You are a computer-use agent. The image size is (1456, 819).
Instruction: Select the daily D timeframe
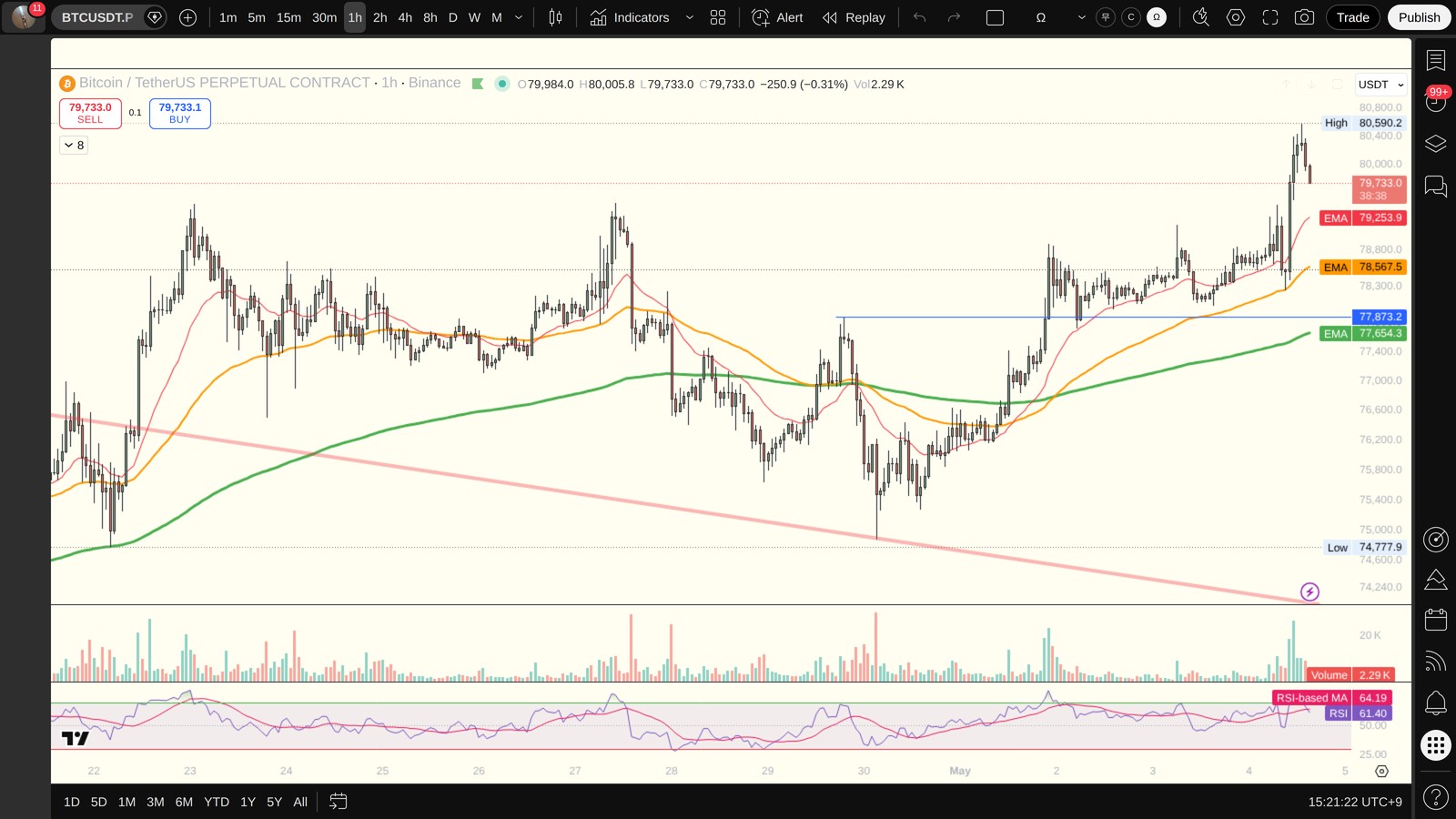[x=452, y=17]
